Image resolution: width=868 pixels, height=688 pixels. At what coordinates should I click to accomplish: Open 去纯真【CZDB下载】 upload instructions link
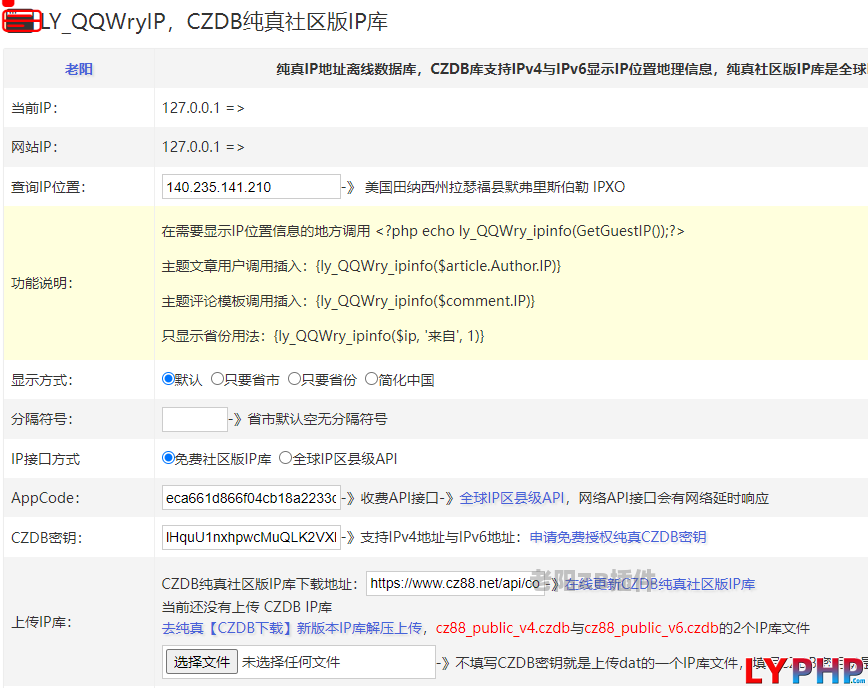click(294, 628)
